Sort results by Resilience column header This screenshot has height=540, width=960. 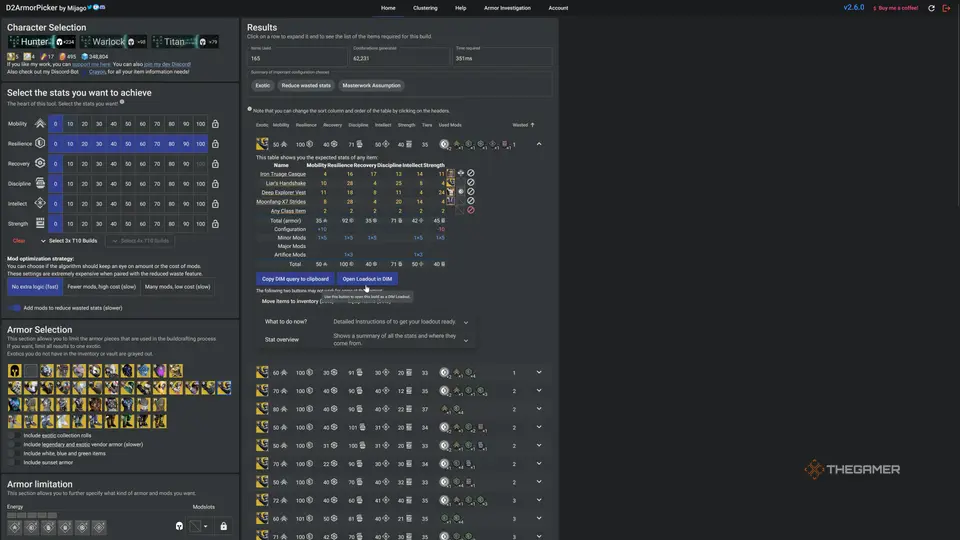pos(306,125)
